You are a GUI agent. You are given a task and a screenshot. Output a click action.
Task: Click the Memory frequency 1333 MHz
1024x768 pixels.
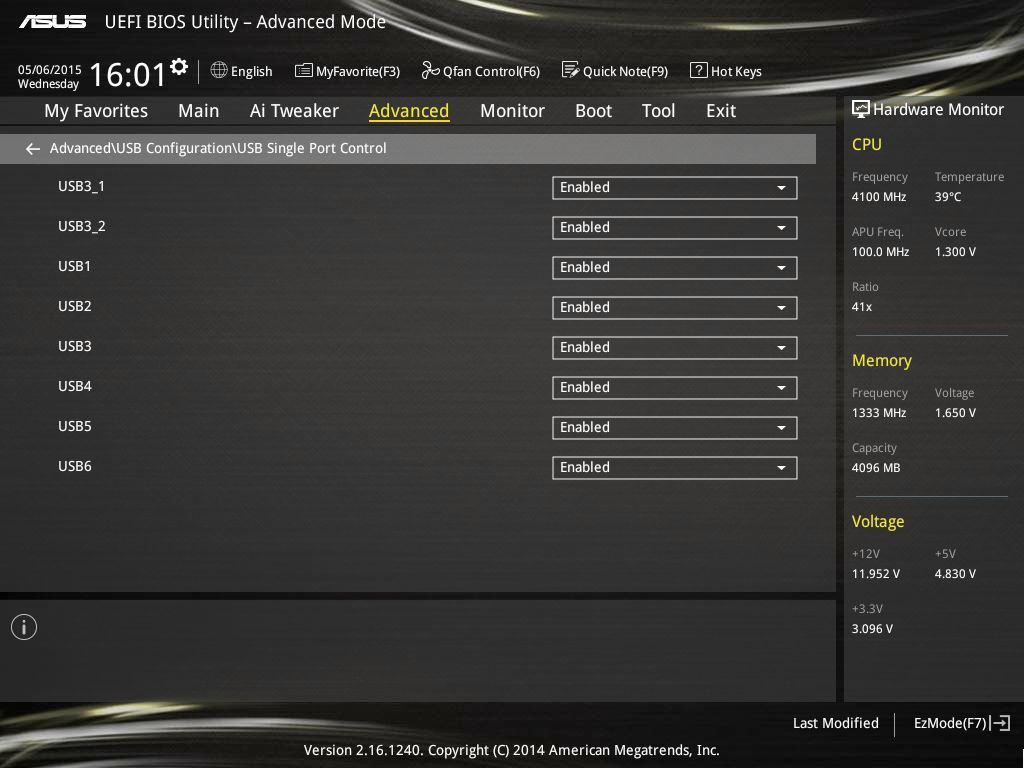point(878,413)
